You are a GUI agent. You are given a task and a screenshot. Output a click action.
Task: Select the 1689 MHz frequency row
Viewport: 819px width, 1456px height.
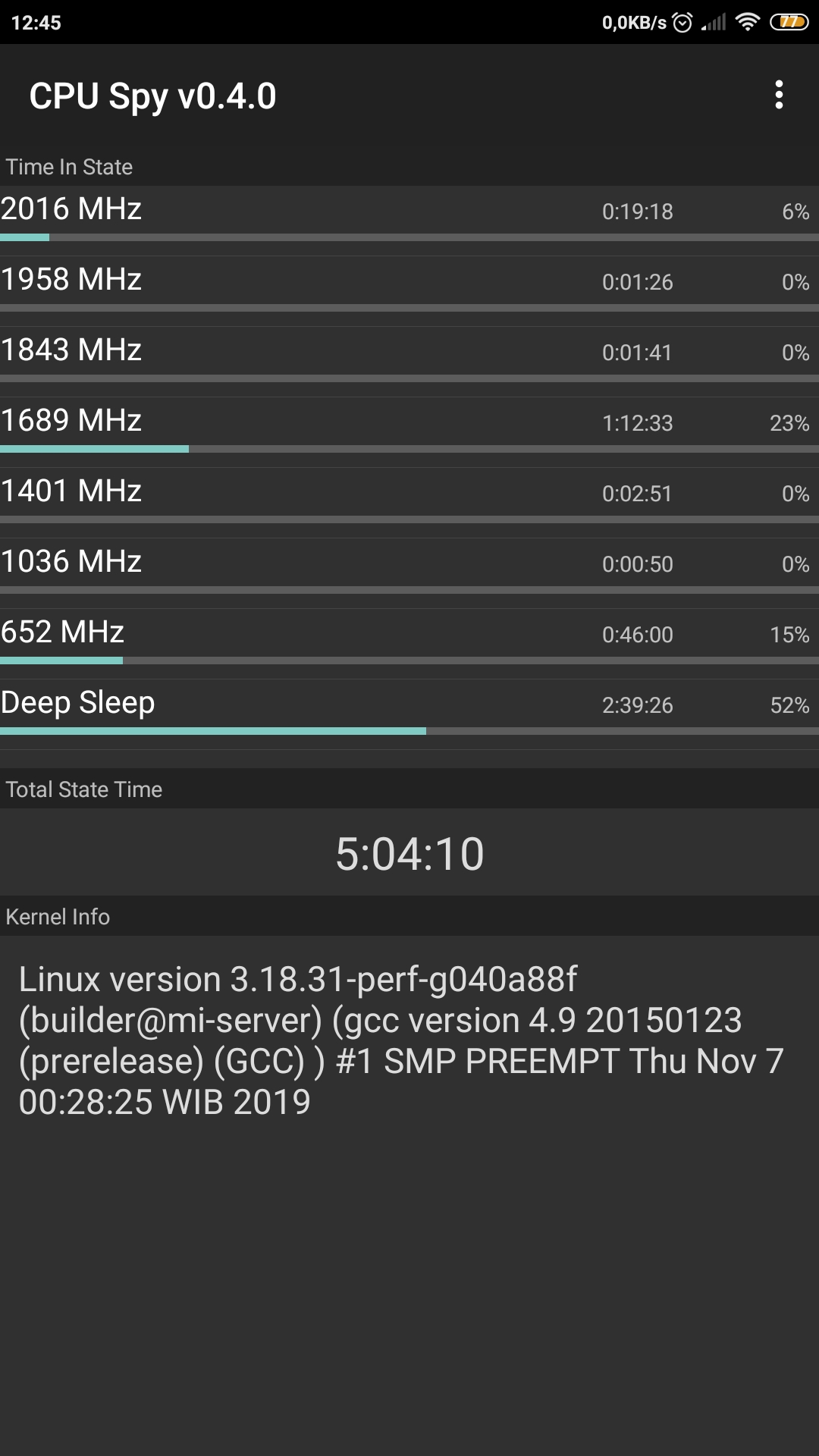pos(409,422)
